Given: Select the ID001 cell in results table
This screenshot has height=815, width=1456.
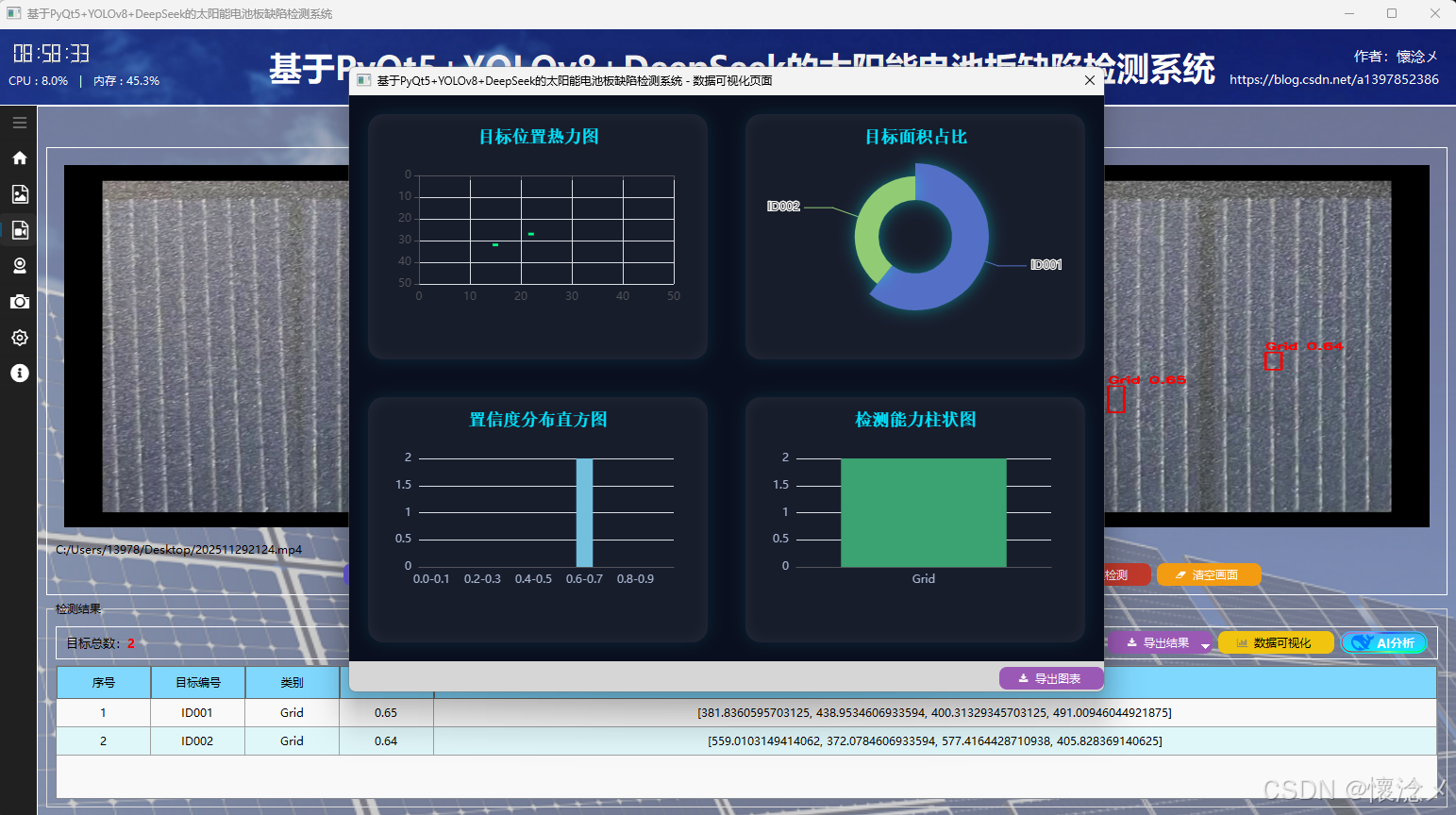Looking at the screenshot, I should (197, 713).
